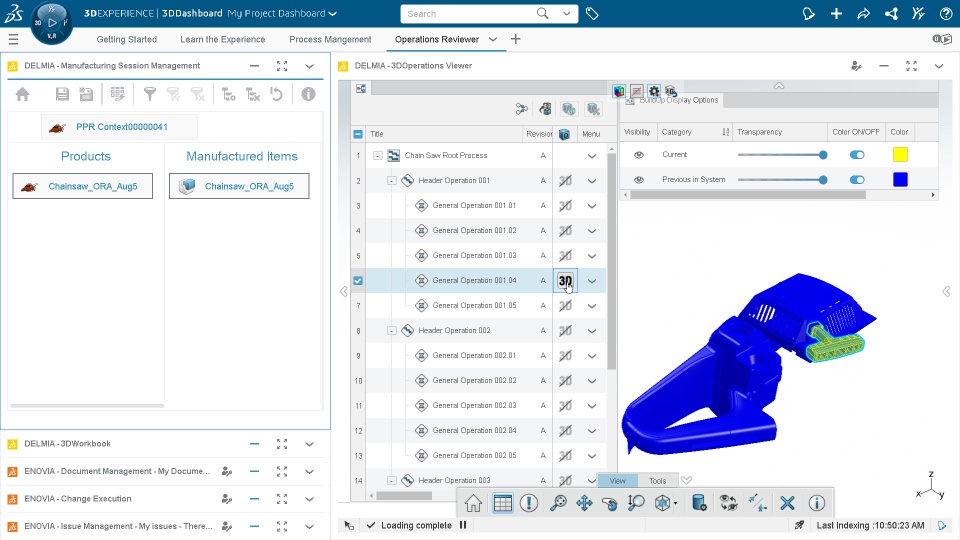
Task: Collapse the Header Operation 001 node
Action: point(391,181)
